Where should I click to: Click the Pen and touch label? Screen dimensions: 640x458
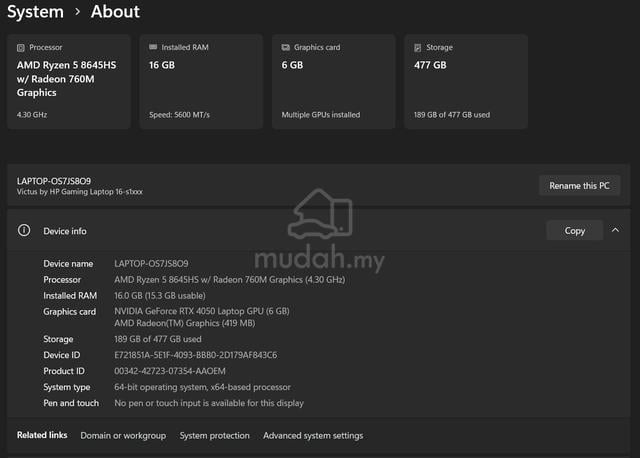(x=71, y=403)
